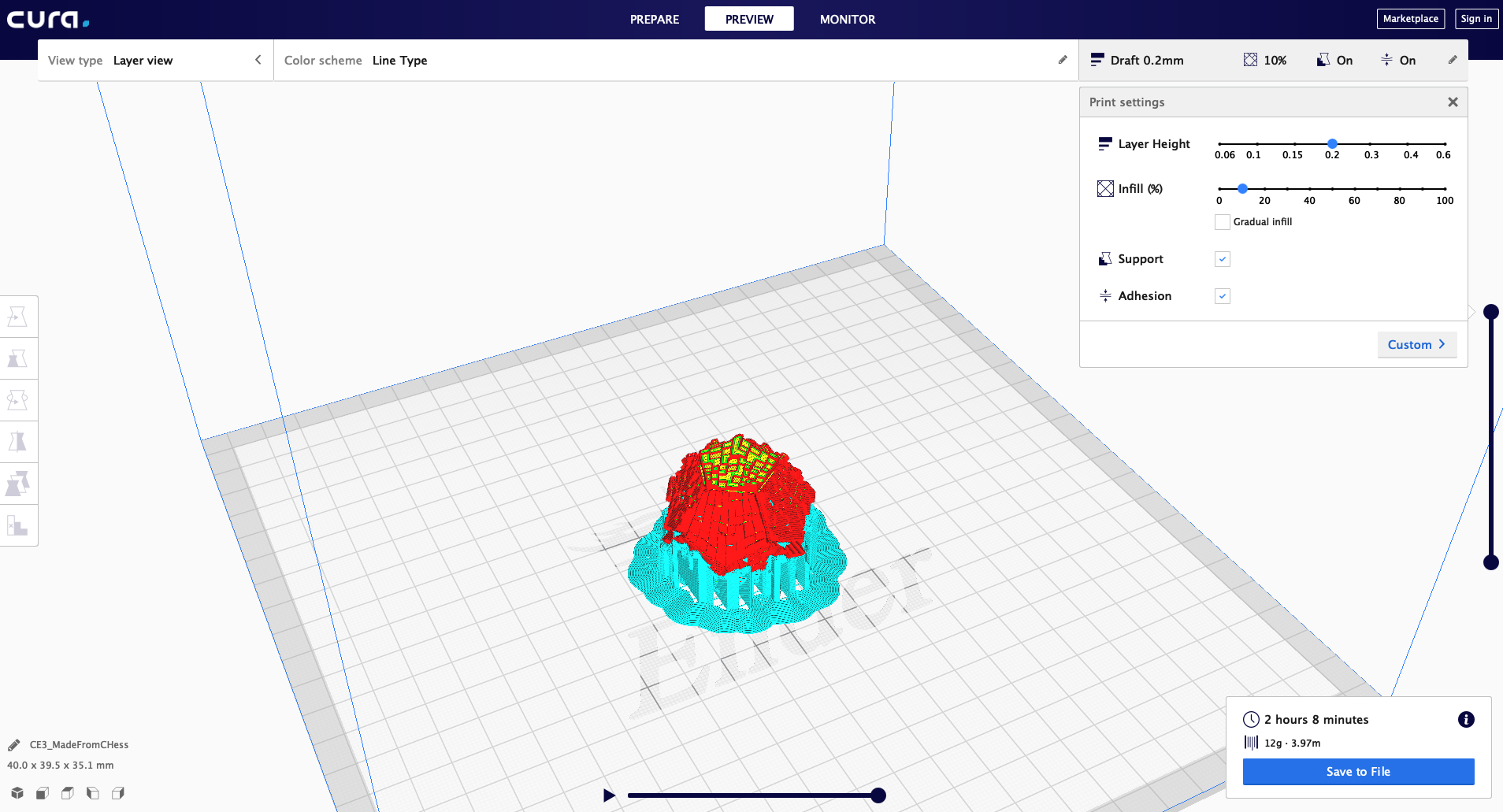Select the PREVIEW stage tab
Image resolution: width=1503 pixels, height=812 pixels.
coord(749,19)
